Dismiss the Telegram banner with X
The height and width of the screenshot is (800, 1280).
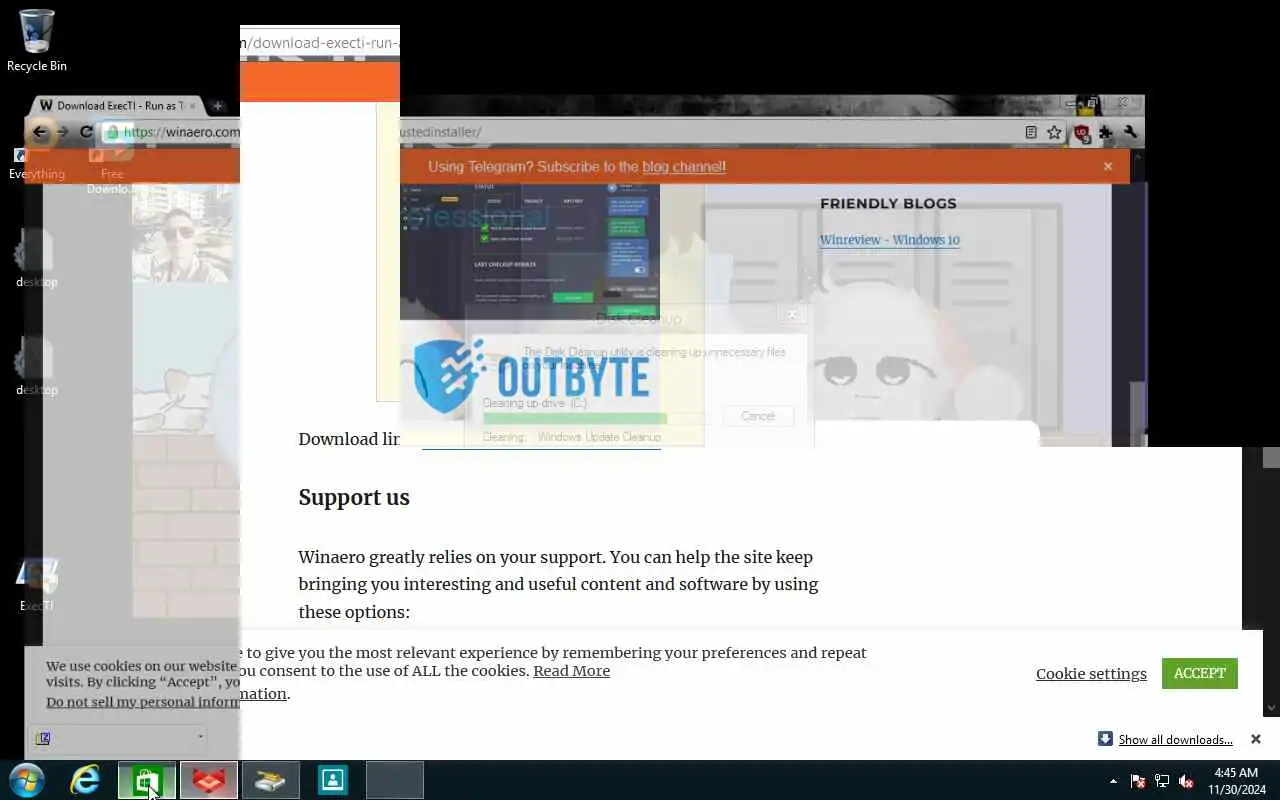(1108, 166)
